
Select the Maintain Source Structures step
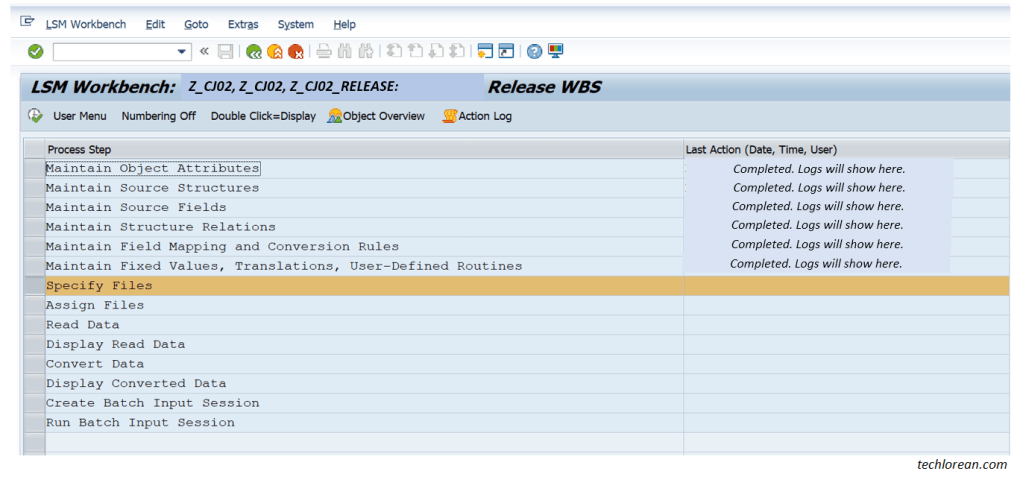[x=153, y=188]
